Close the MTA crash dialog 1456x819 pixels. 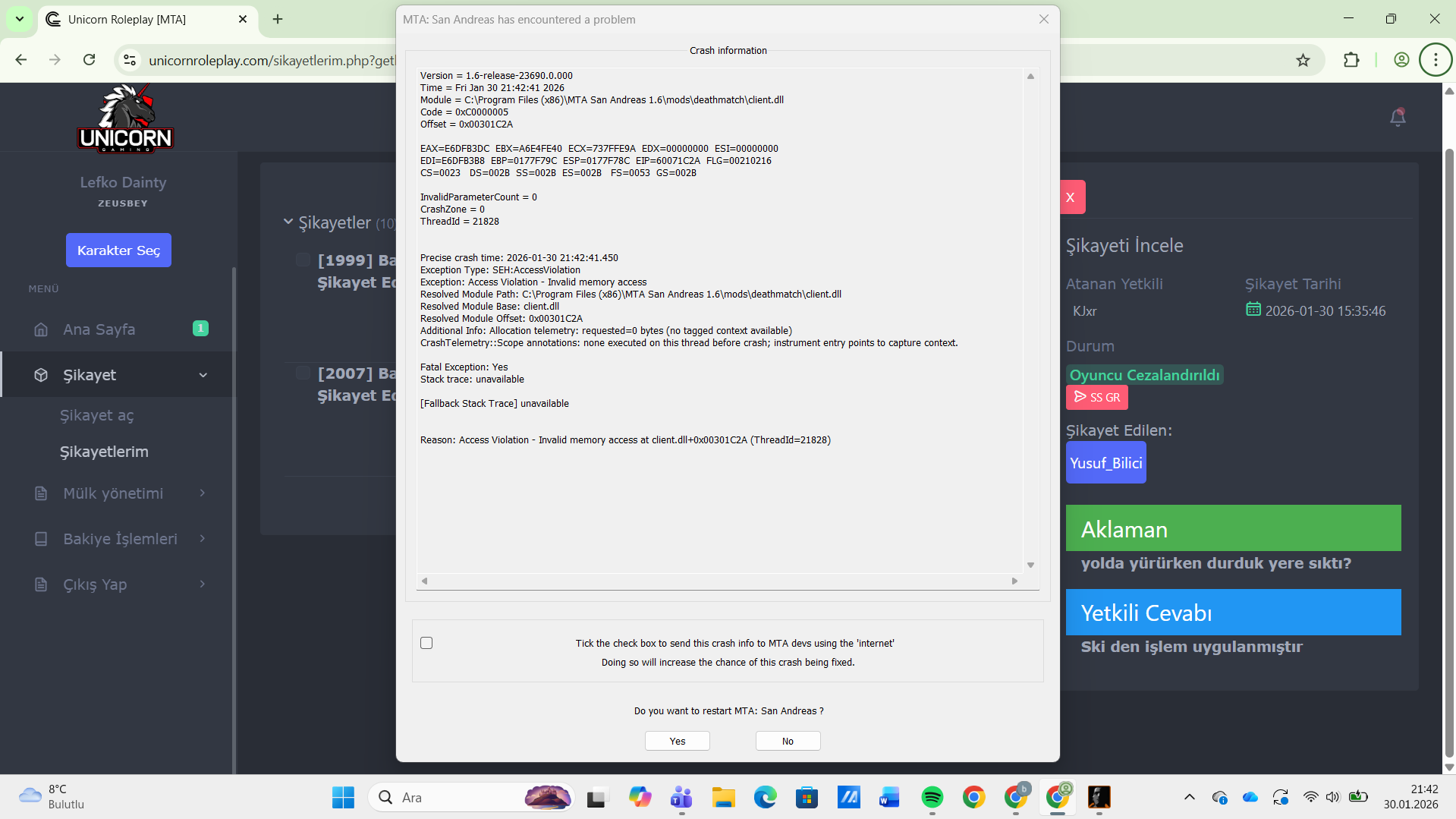point(1044,19)
